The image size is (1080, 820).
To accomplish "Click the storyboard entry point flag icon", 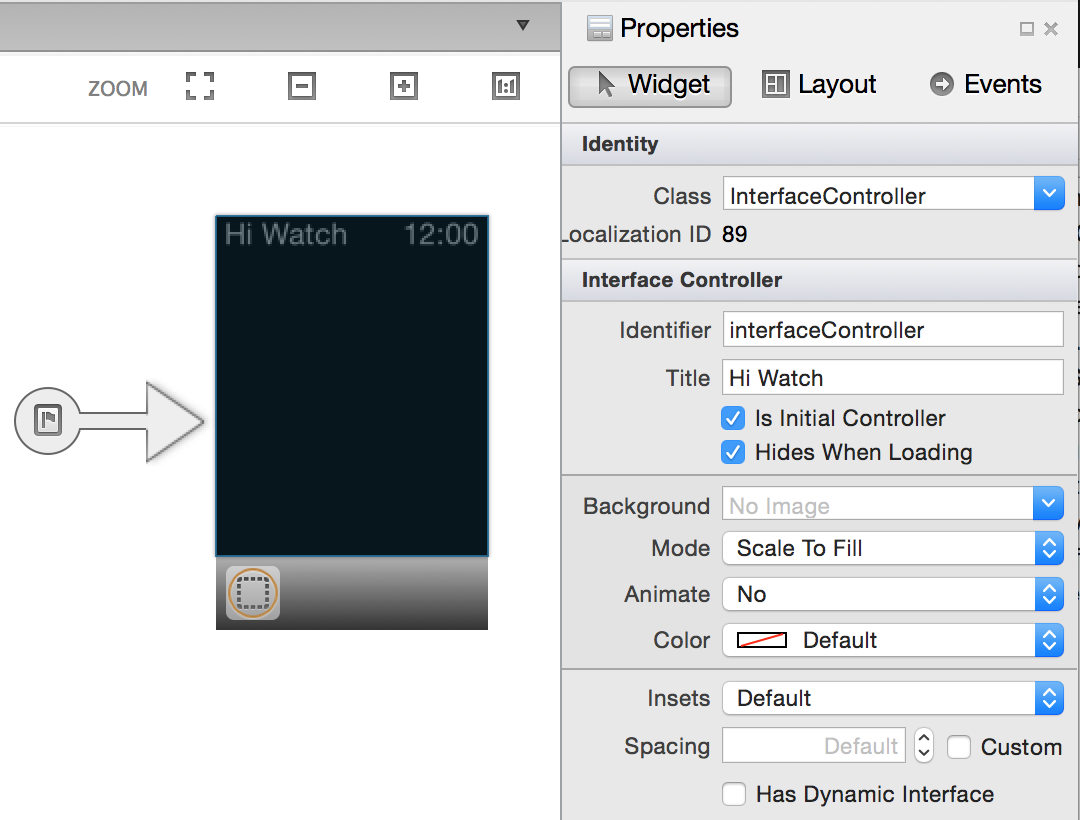I will pyautogui.click(x=47, y=421).
